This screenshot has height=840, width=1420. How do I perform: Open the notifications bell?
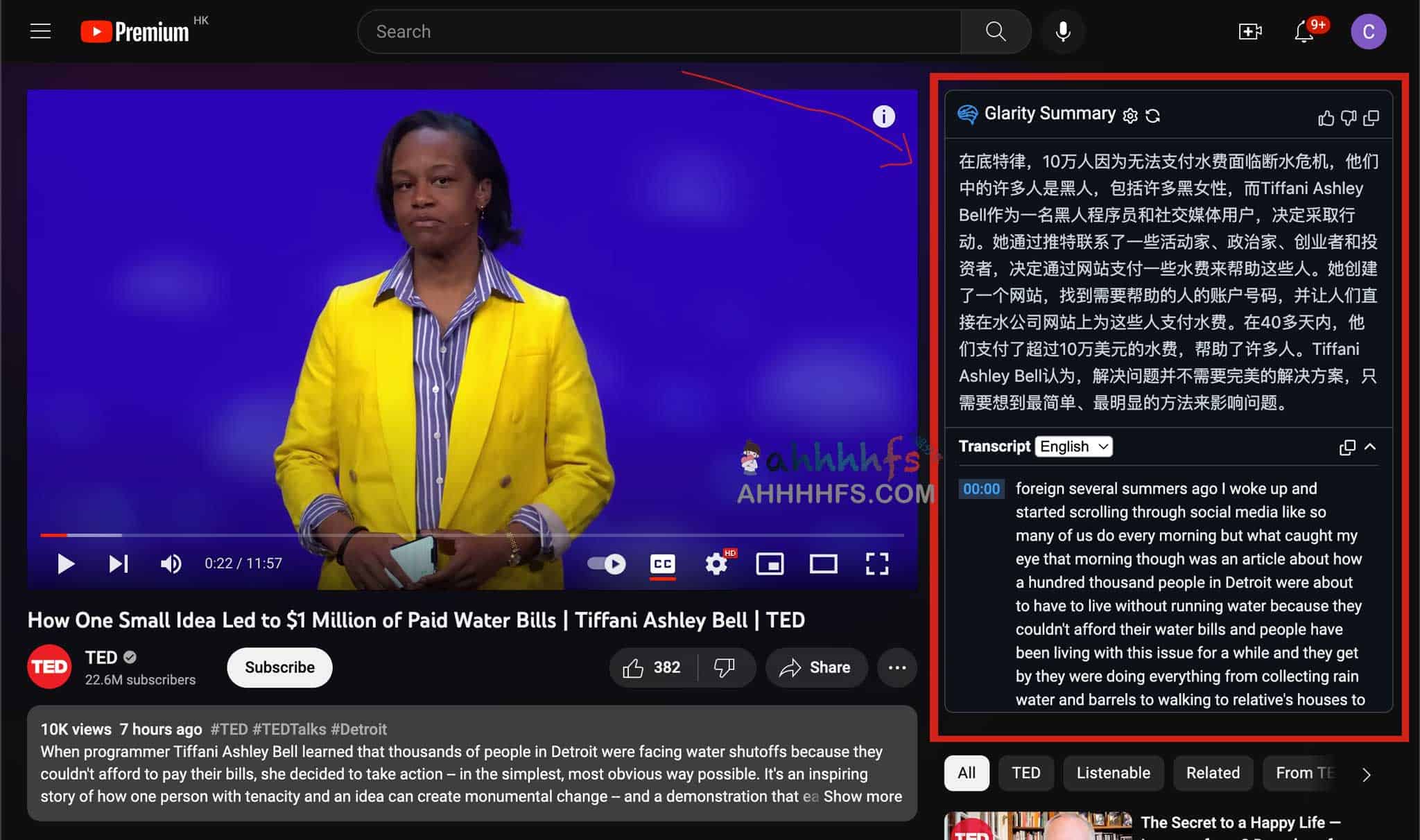tap(1304, 31)
